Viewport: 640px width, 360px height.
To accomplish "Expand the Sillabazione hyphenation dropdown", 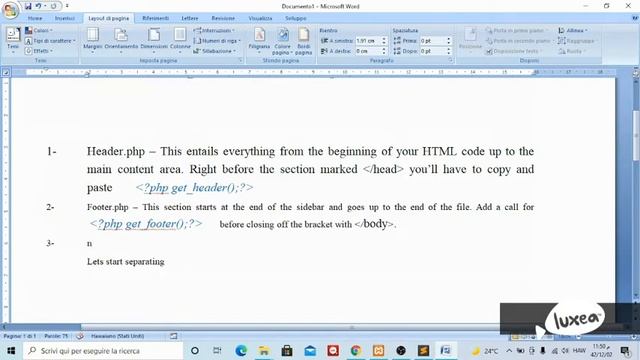I will pos(215,51).
